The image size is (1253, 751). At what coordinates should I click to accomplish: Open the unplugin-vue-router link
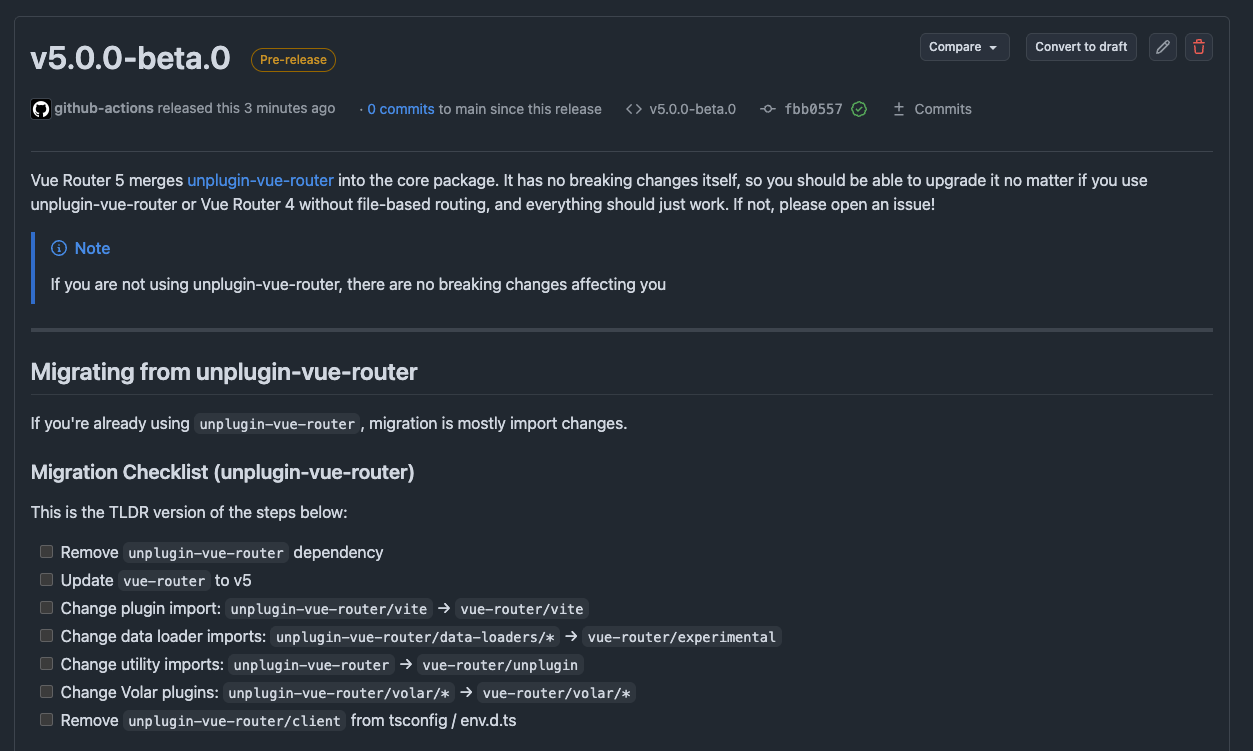point(260,181)
